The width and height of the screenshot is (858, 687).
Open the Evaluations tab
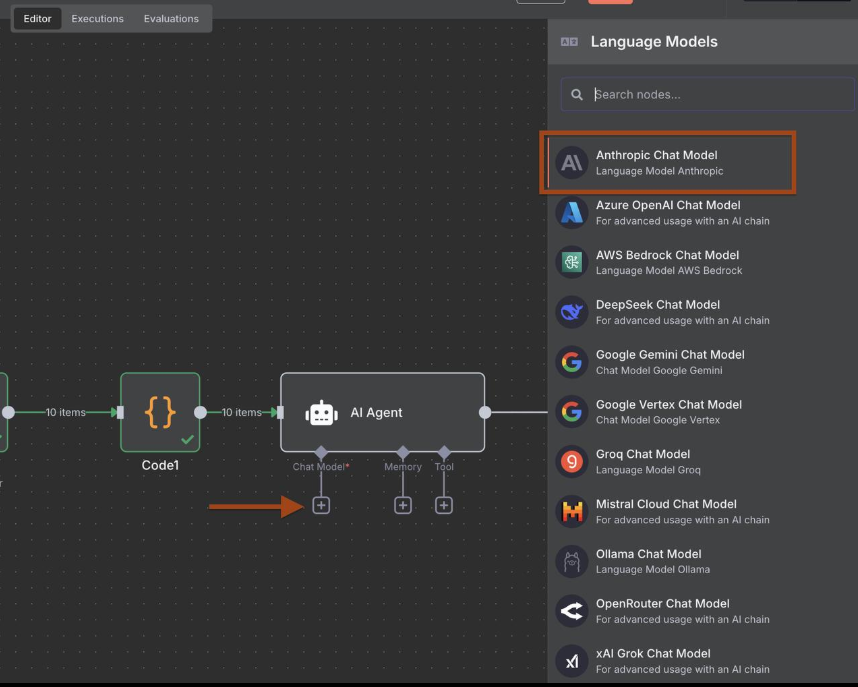(x=171, y=19)
